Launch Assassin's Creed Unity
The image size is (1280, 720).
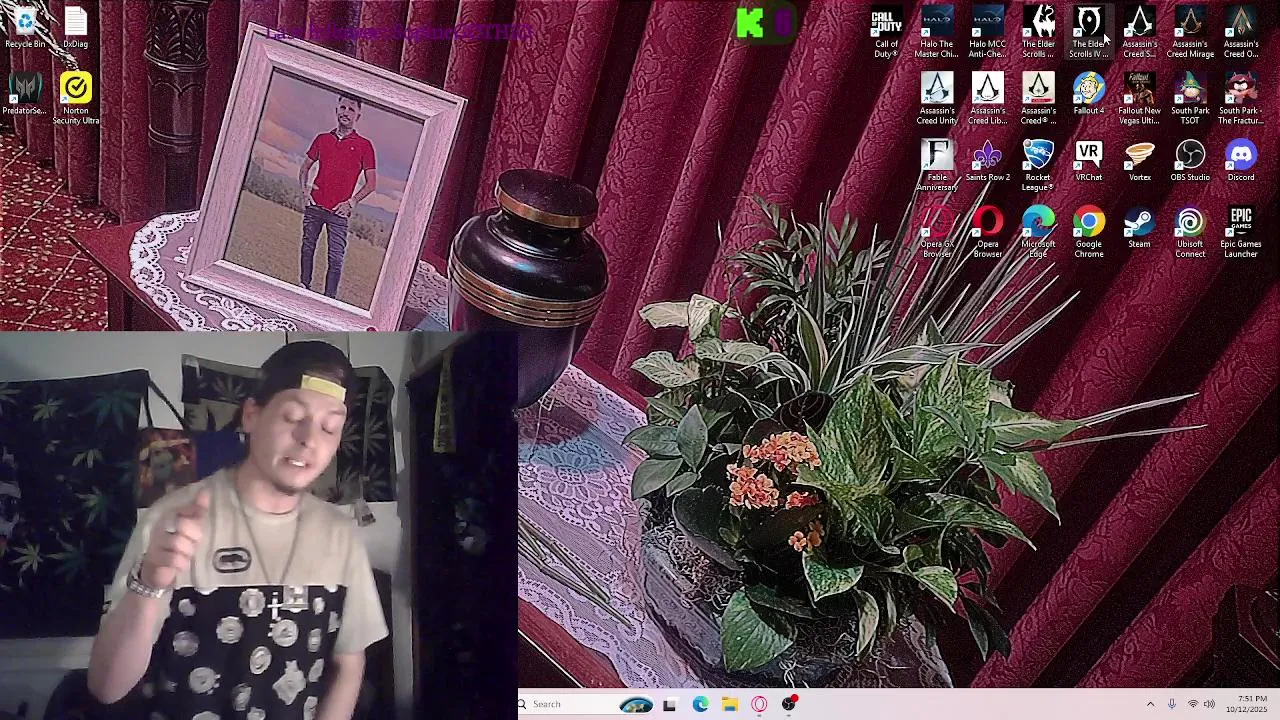[937, 99]
